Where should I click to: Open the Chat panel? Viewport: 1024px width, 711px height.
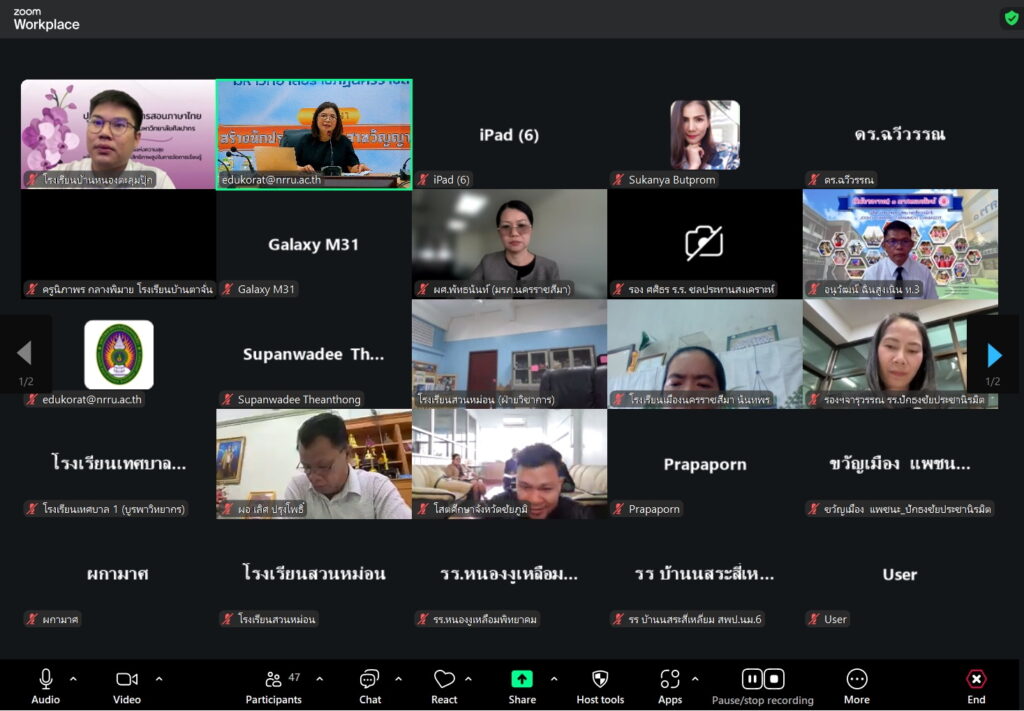[370, 686]
